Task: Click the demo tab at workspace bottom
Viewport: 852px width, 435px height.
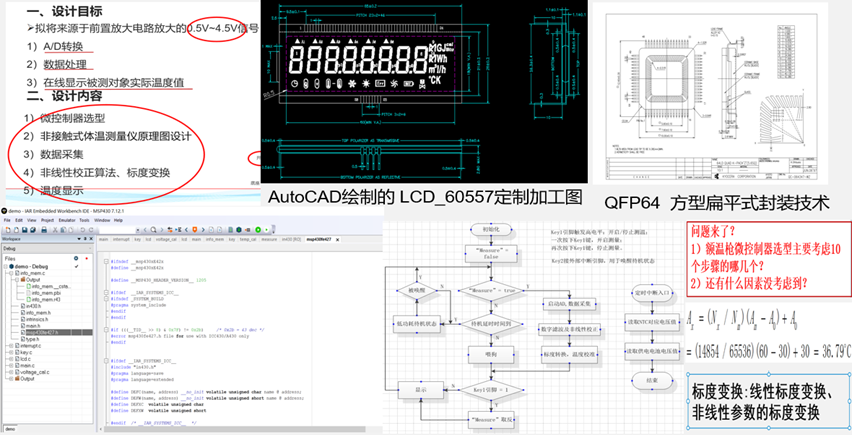Action: click(x=10, y=429)
